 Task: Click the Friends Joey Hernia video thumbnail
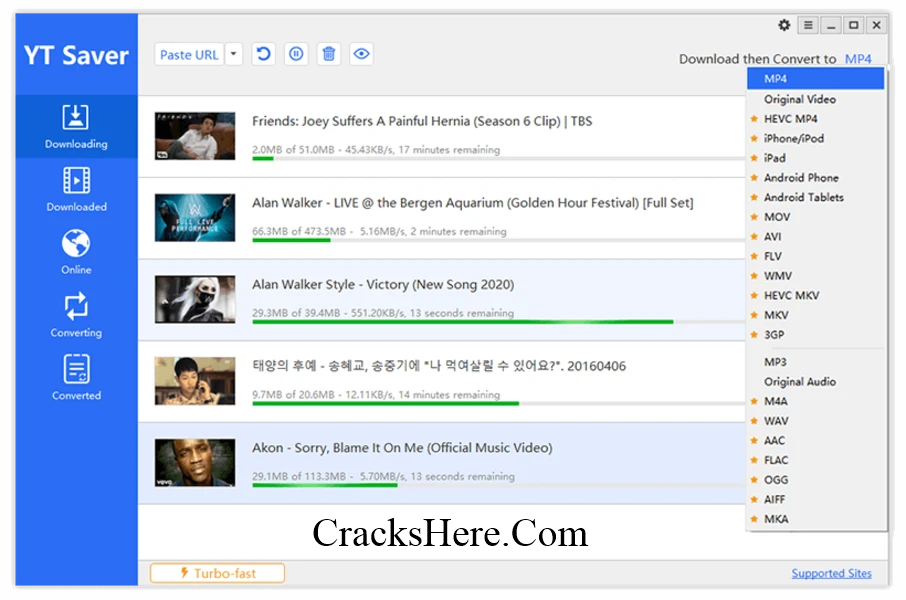195,136
